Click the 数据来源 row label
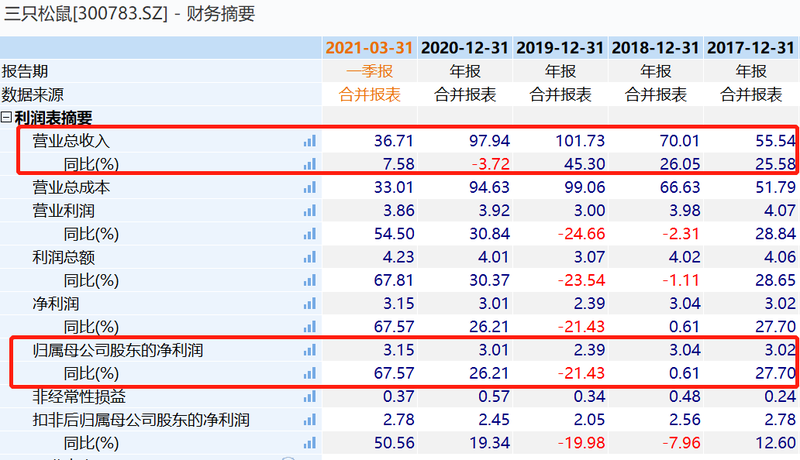The image size is (800, 460). tap(33, 94)
